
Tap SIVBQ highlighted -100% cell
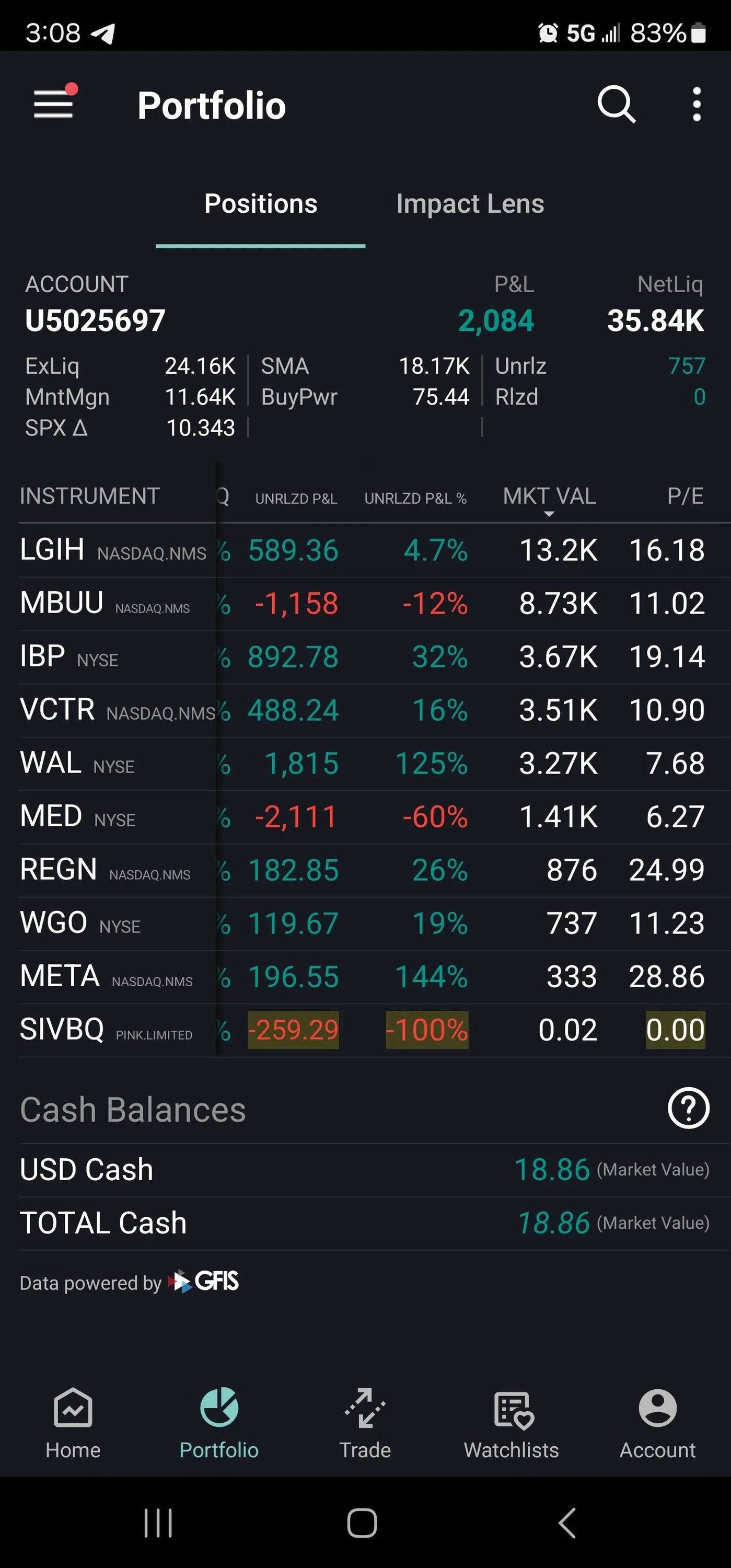[427, 1030]
